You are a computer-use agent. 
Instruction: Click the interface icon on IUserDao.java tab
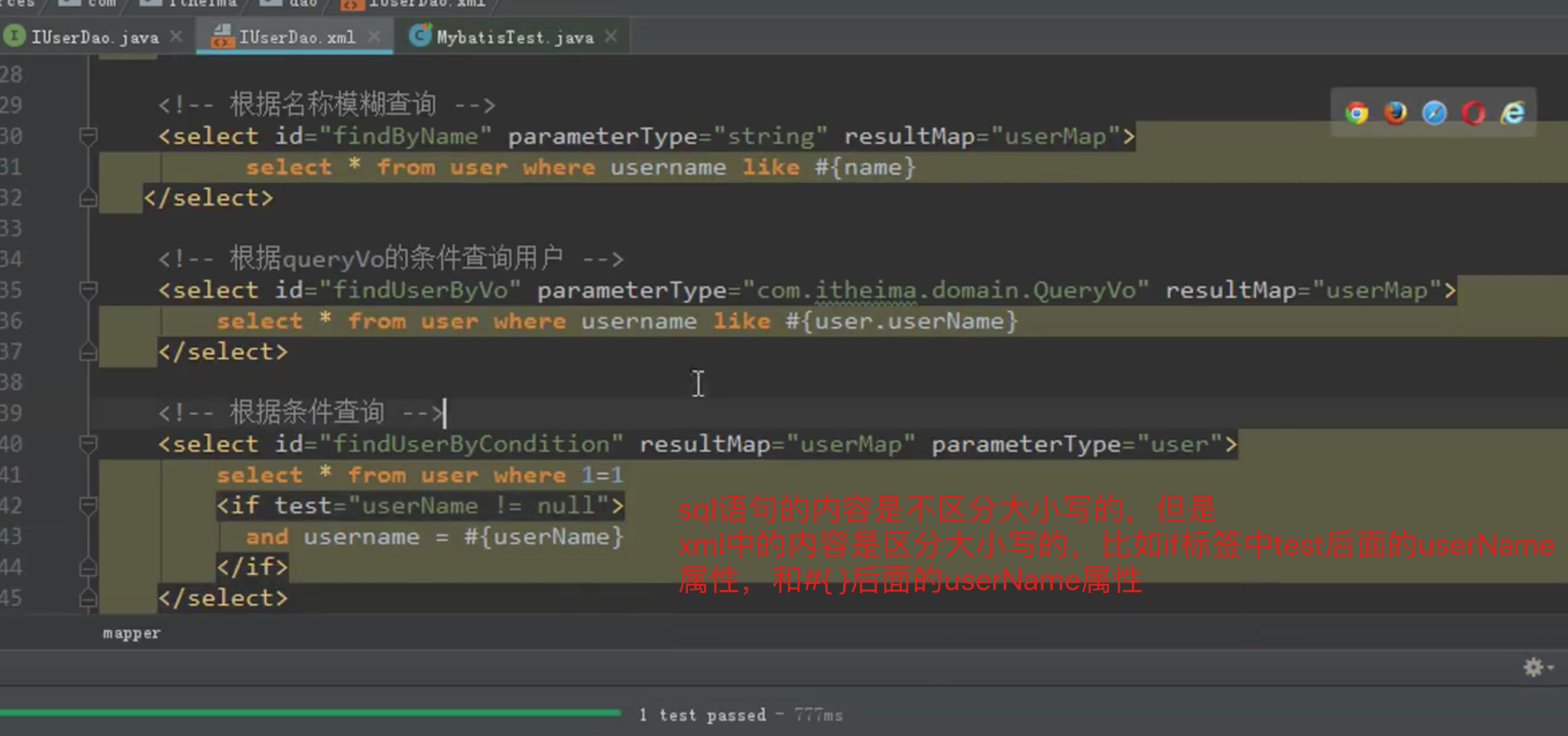coord(14,36)
